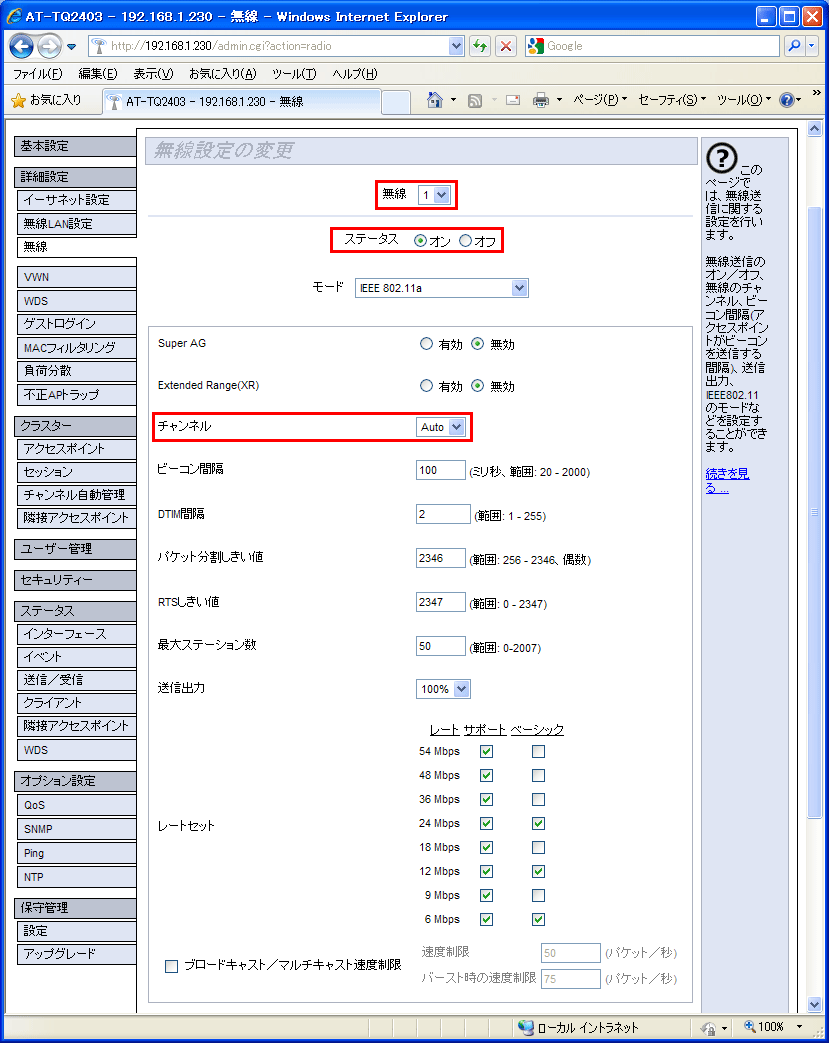The width and height of the screenshot is (829, 1043).
Task: Click the zoom magnifier in status bar
Action: pos(750,1026)
